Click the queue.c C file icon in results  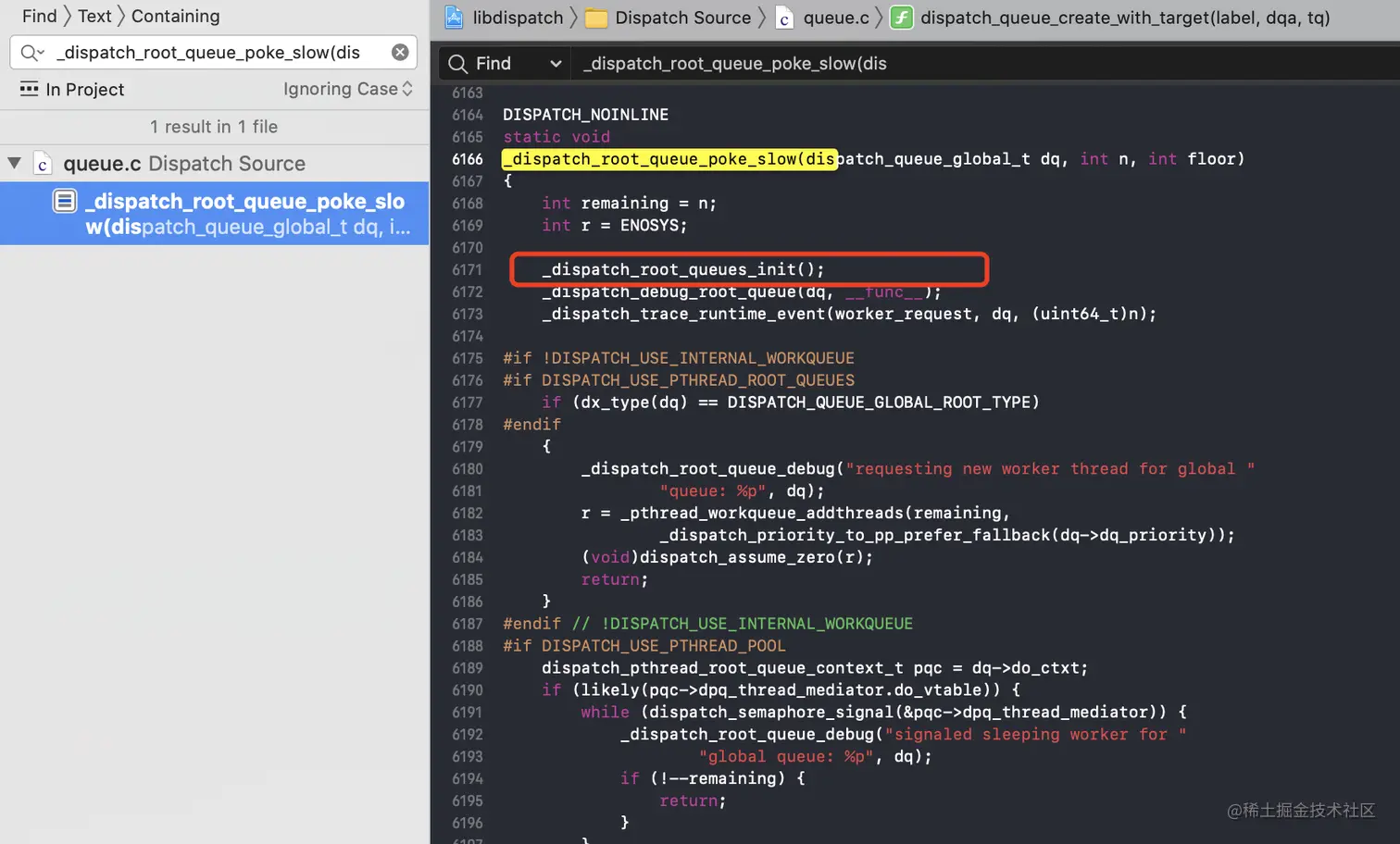tap(43, 164)
